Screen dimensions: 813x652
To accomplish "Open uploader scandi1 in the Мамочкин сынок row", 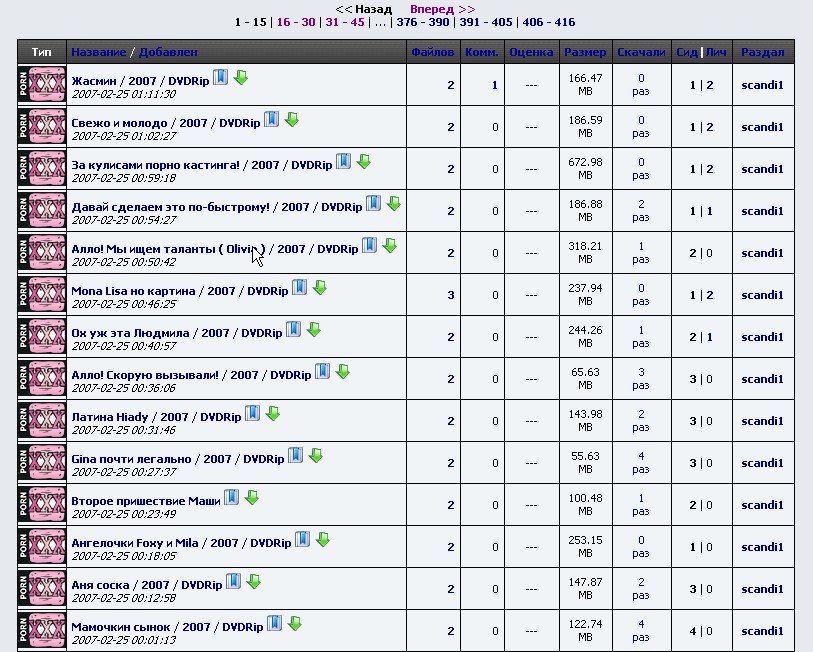I will click(762, 631).
